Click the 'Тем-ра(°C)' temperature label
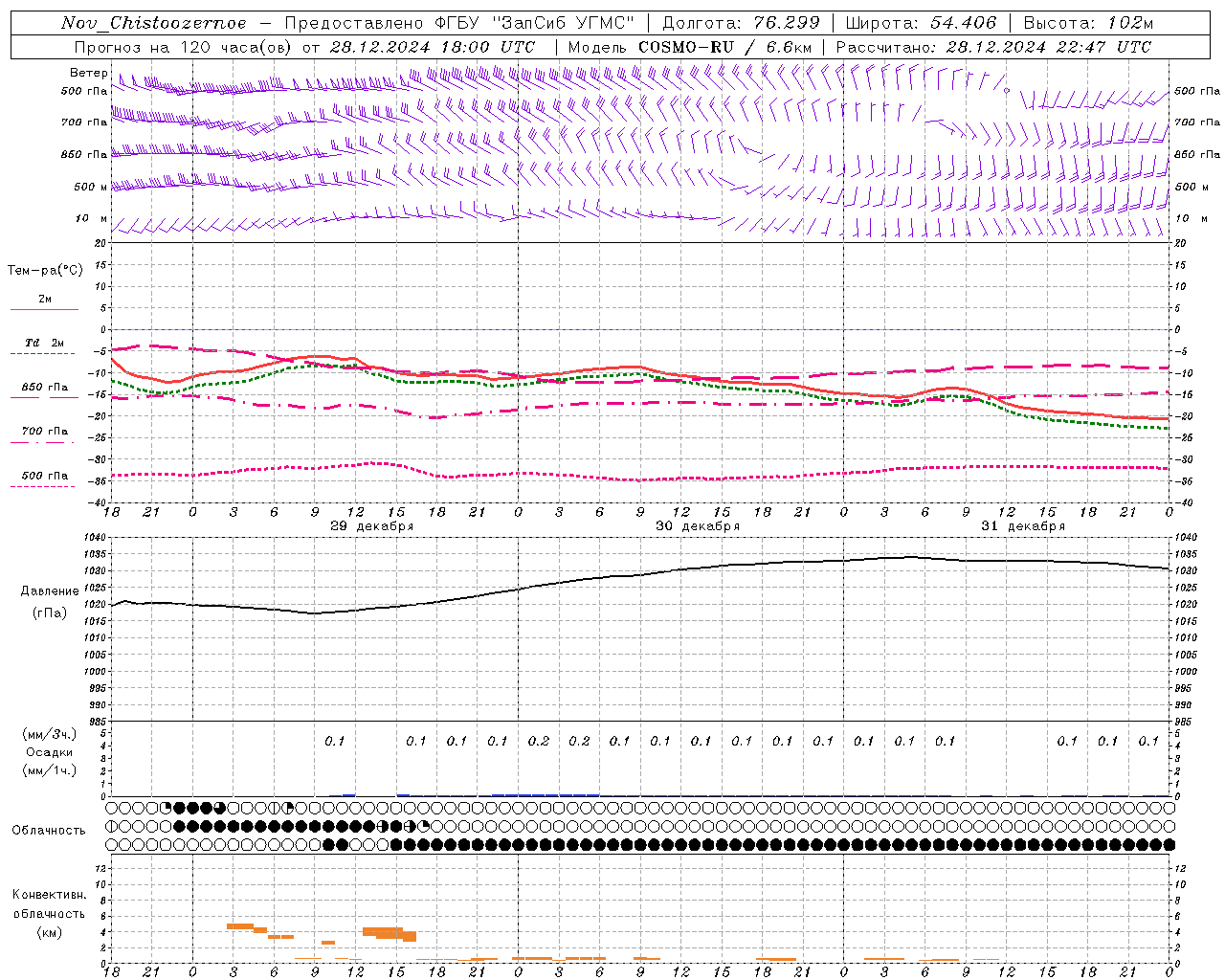The image size is (1225, 980). (45, 271)
